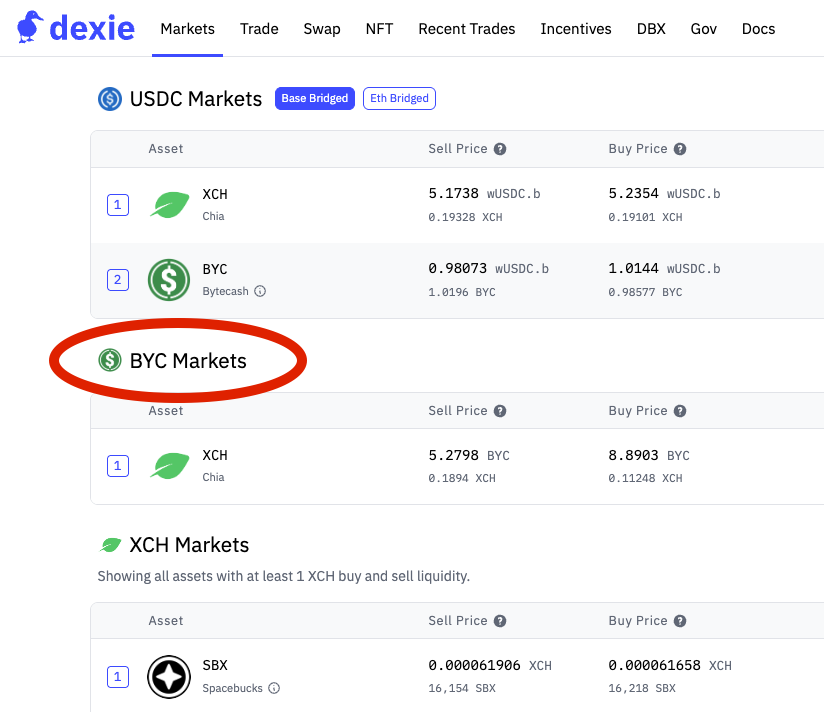824x712 pixels.
Task: Click the USDC Markets heading
Action: click(x=195, y=99)
